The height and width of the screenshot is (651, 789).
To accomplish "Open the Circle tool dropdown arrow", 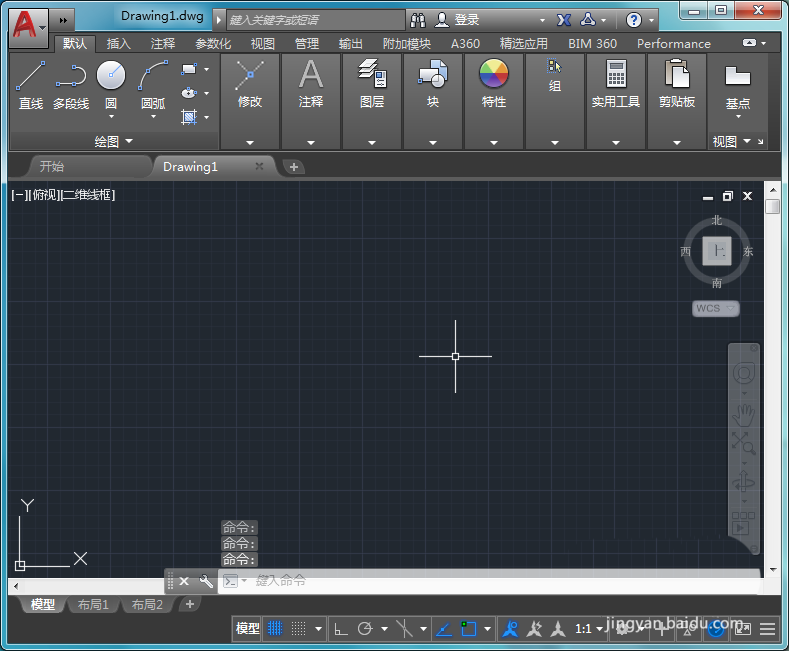I will (111, 117).
